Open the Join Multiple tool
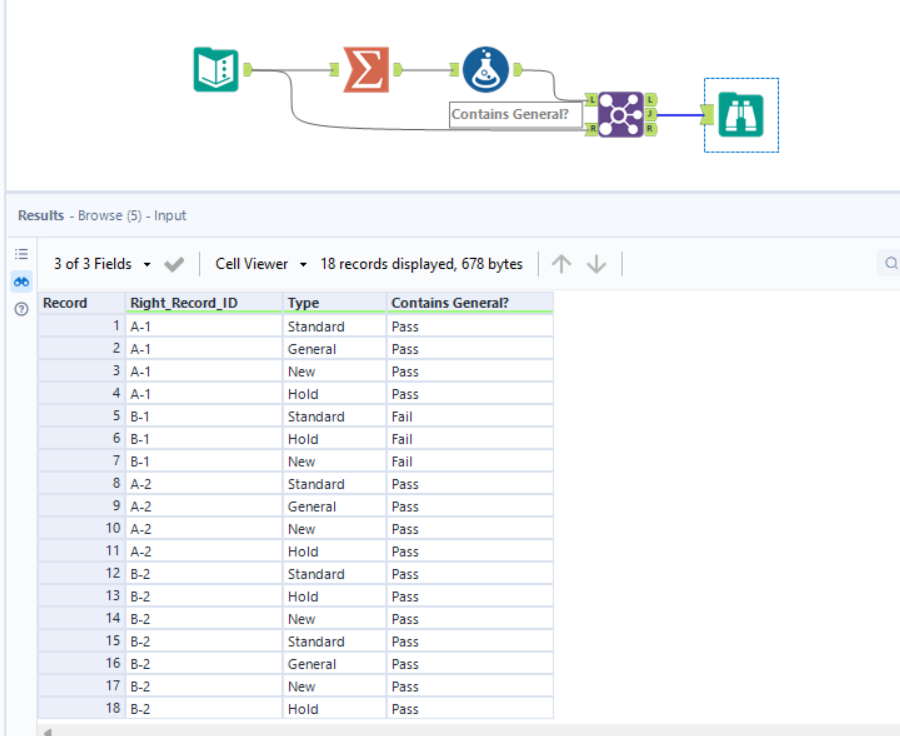 [621, 112]
